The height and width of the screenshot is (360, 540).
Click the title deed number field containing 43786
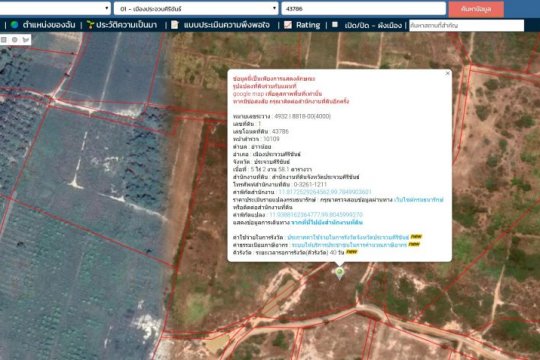pos(363,9)
